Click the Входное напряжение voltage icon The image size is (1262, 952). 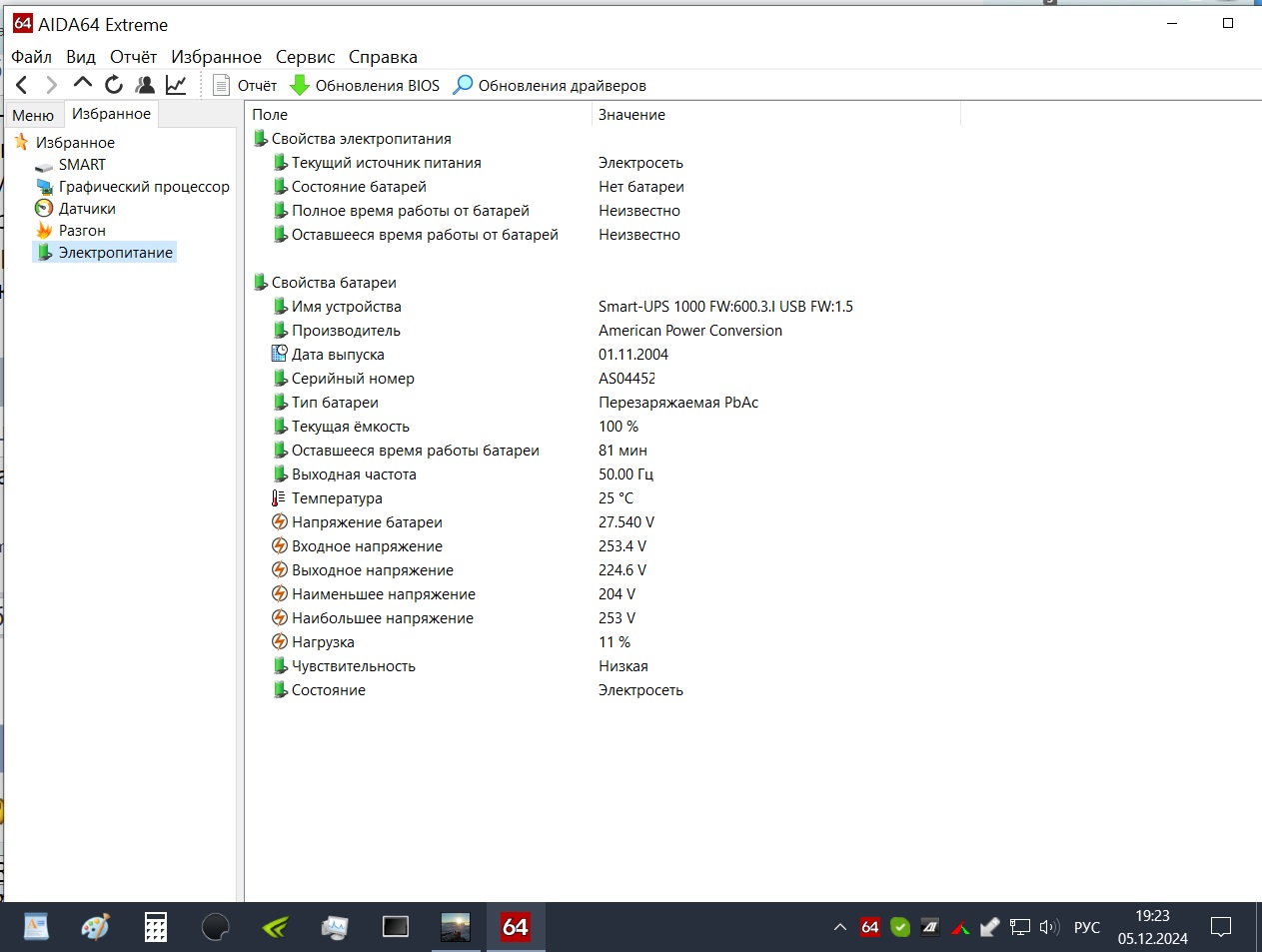tap(280, 545)
